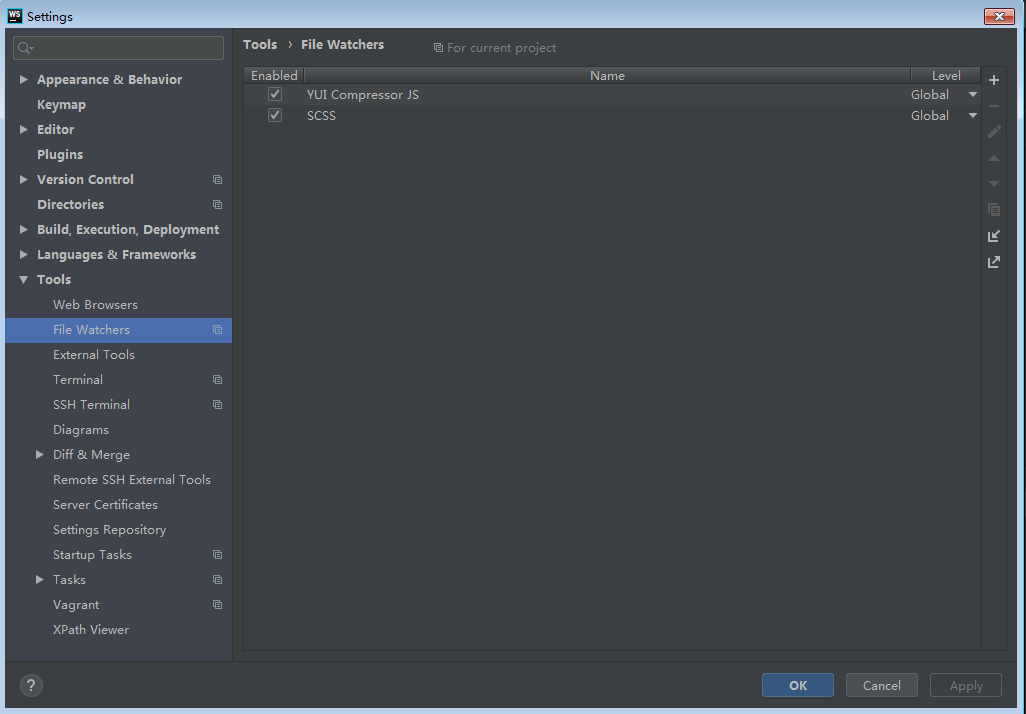Open Level dropdown for SCSS watcher
1026x714 pixels.
pyautogui.click(x=972, y=116)
